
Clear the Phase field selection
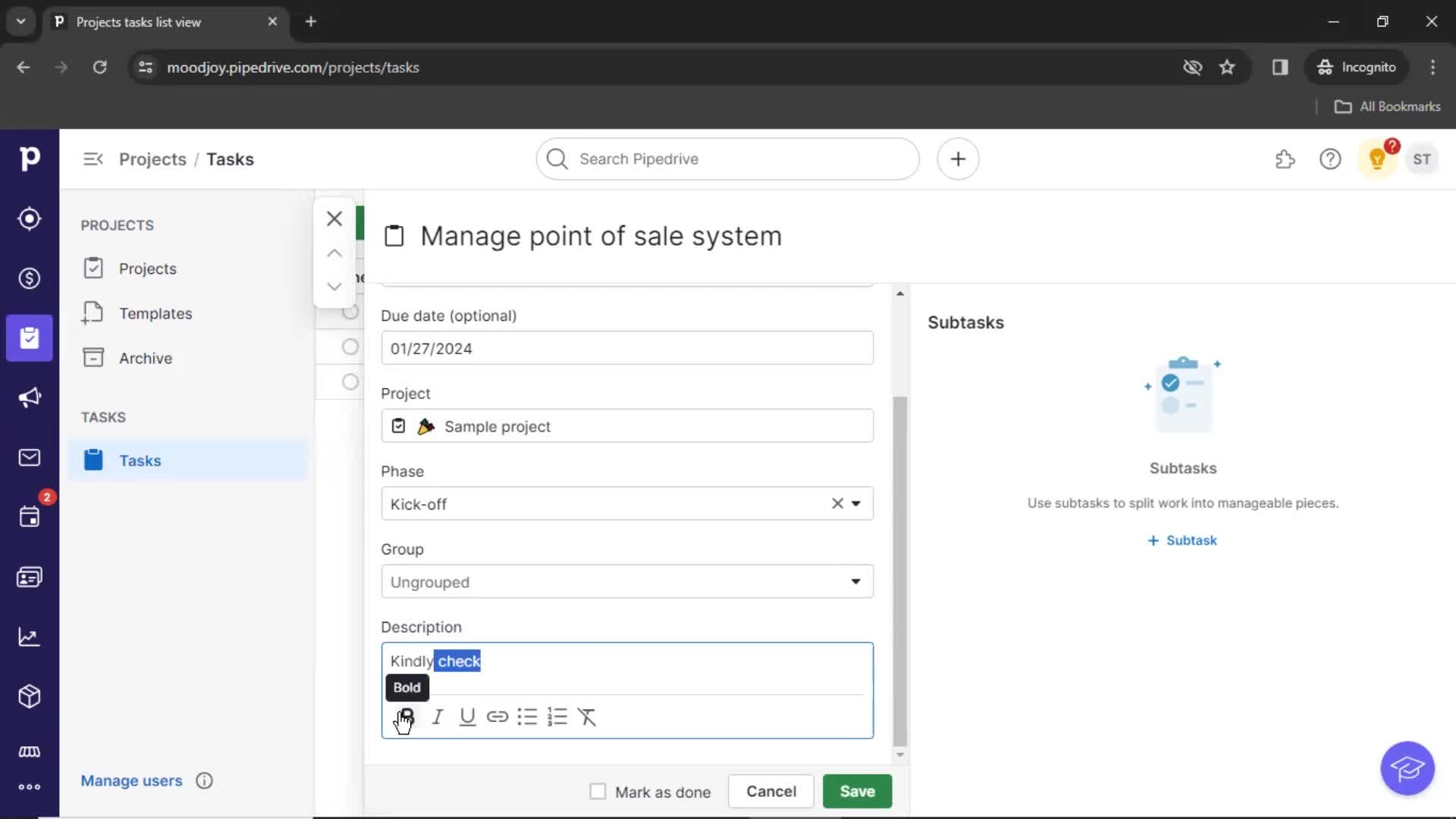838,503
